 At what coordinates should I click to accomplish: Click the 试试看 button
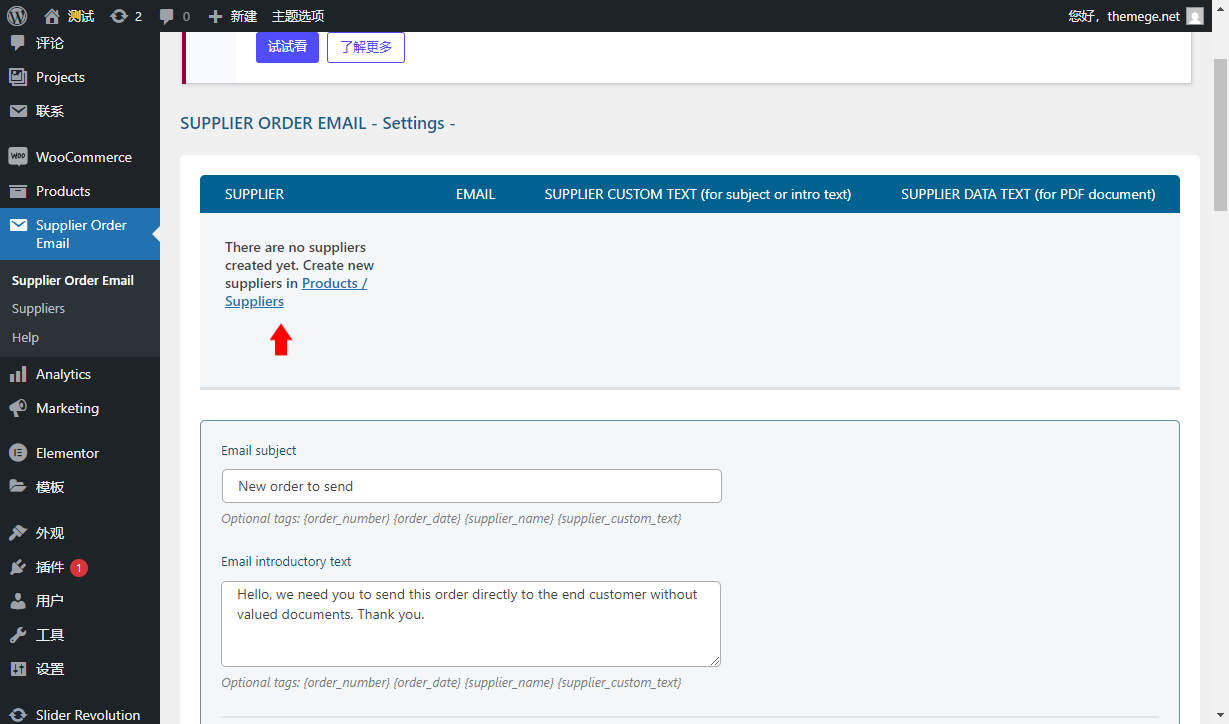tap(287, 47)
